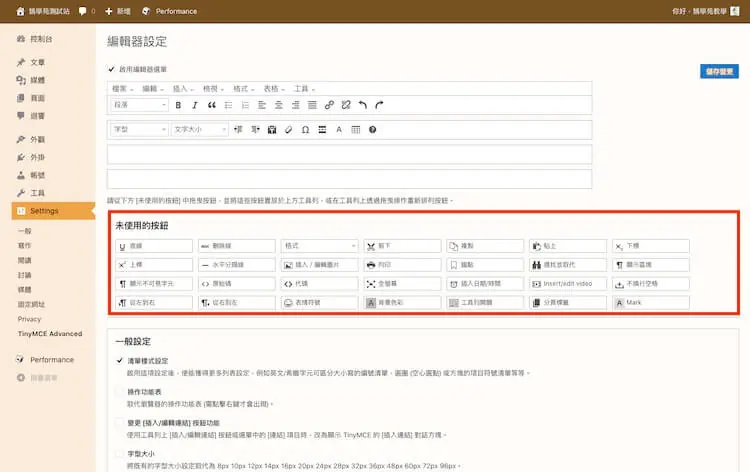This screenshot has width=750, height=472.
Task: Open the 檔案 editor menu
Action: (122, 88)
